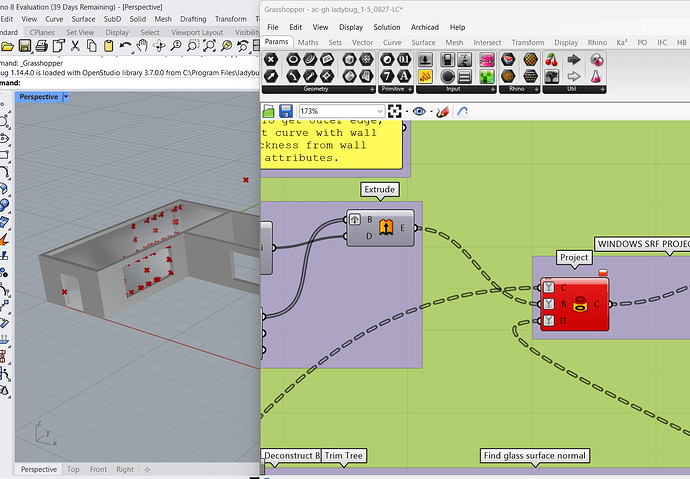Expand Geometry panel with plus
The width and height of the screenshot is (690, 479).
tap(372, 89)
